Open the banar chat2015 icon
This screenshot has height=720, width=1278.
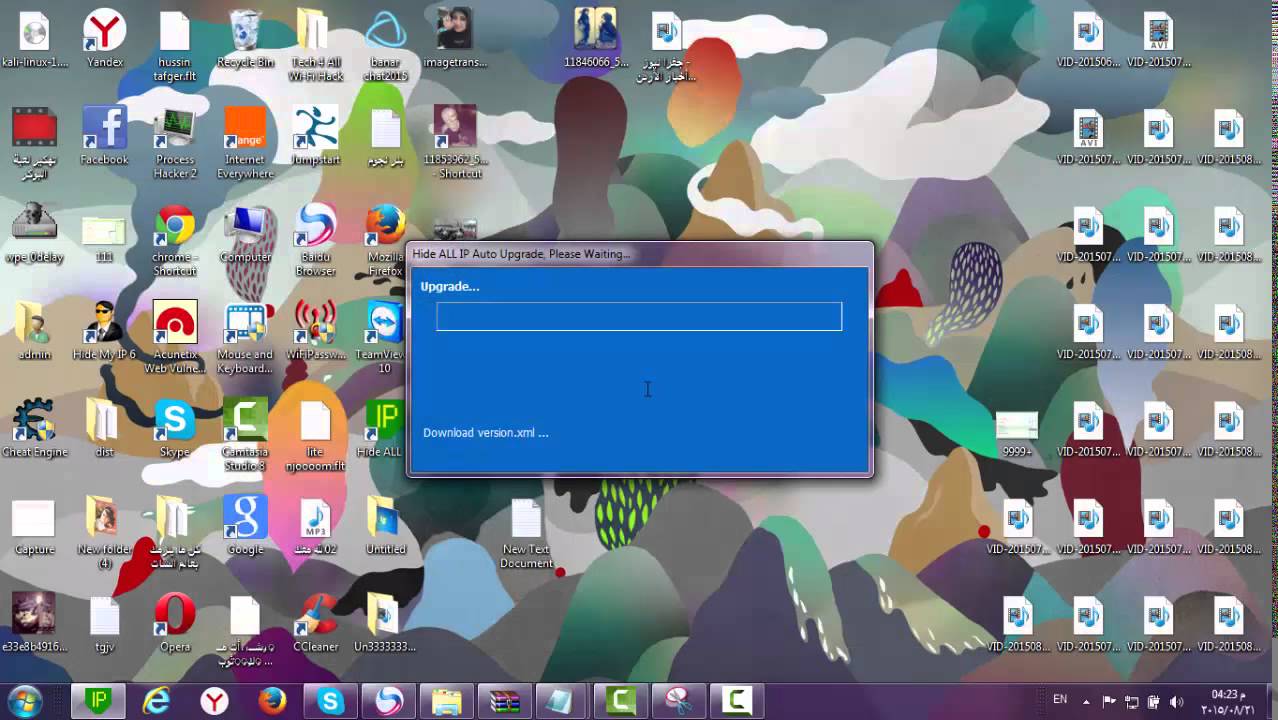[x=385, y=45]
